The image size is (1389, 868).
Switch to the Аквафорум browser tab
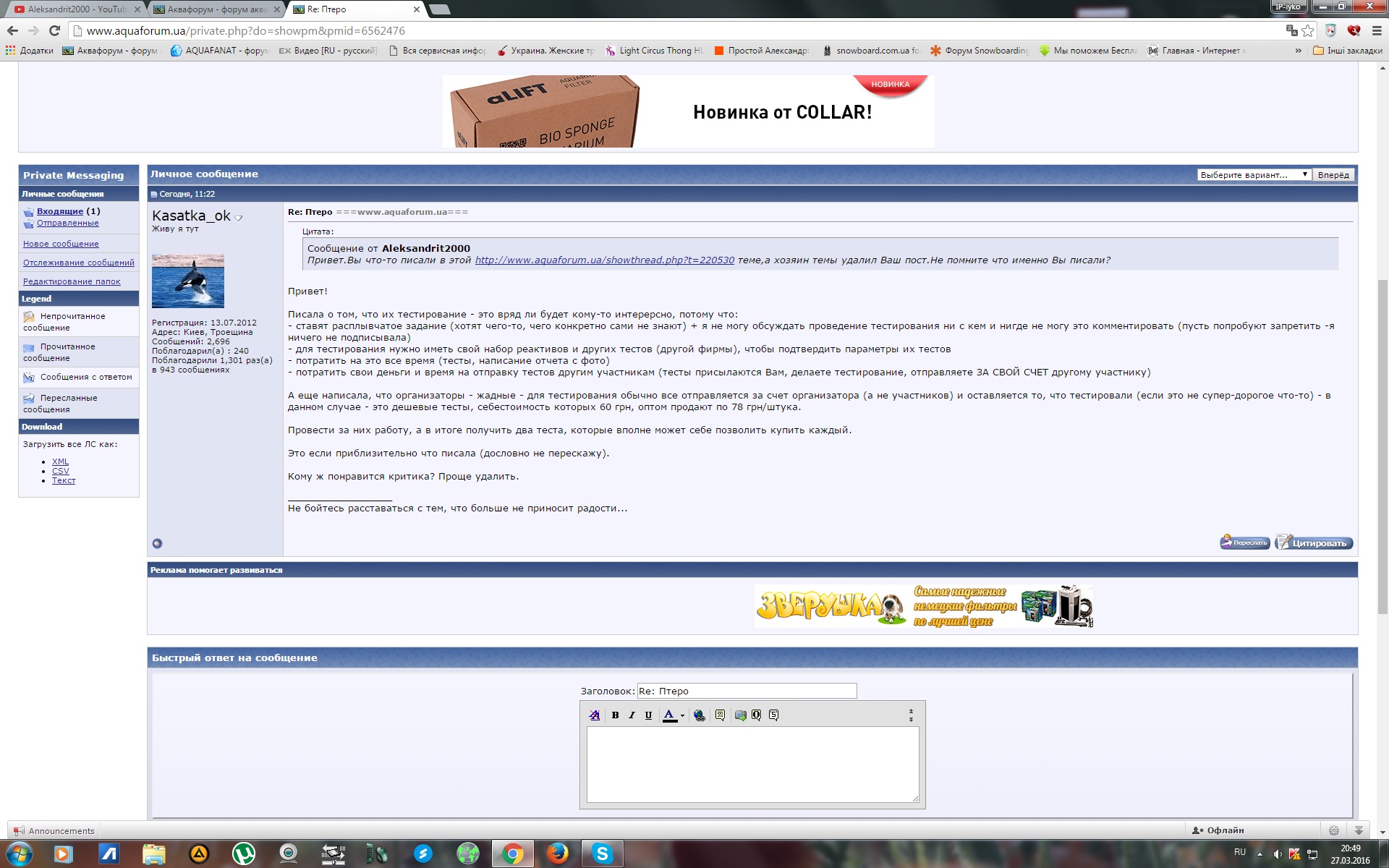point(213,9)
